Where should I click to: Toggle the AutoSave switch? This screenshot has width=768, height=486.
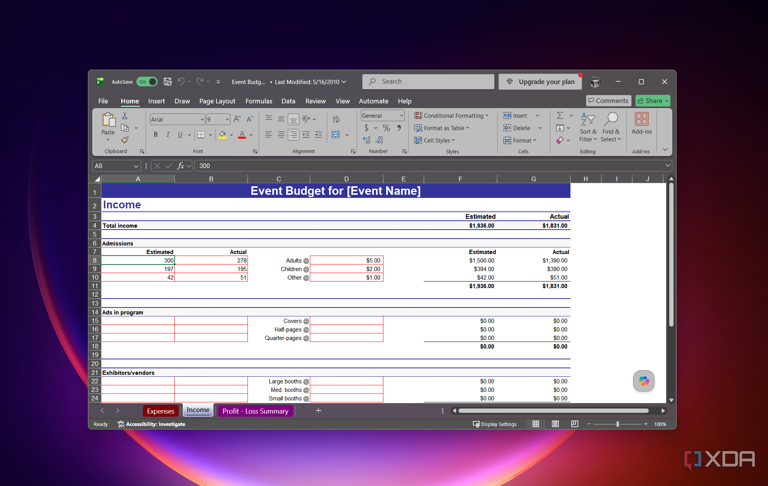[x=146, y=82]
